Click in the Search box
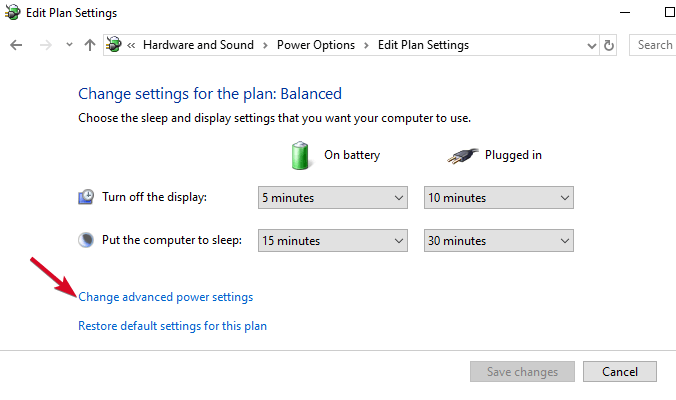The height and width of the screenshot is (400, 676). (x=655, y=45)
